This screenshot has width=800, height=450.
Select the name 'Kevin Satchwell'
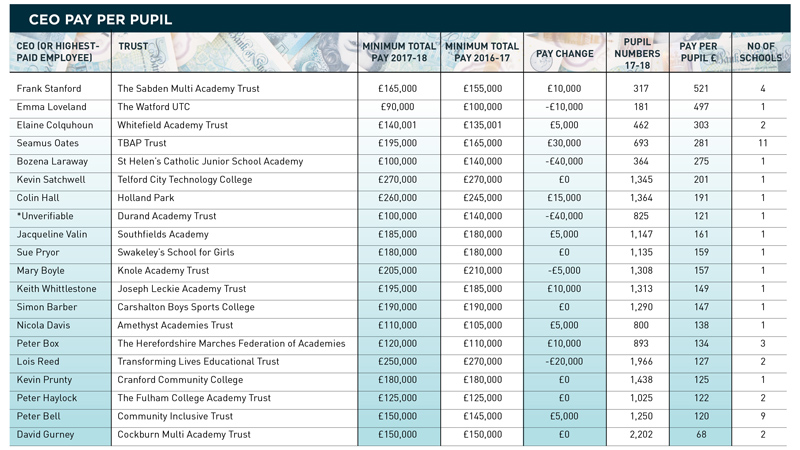pyautogui.click(x=51, y=180)
